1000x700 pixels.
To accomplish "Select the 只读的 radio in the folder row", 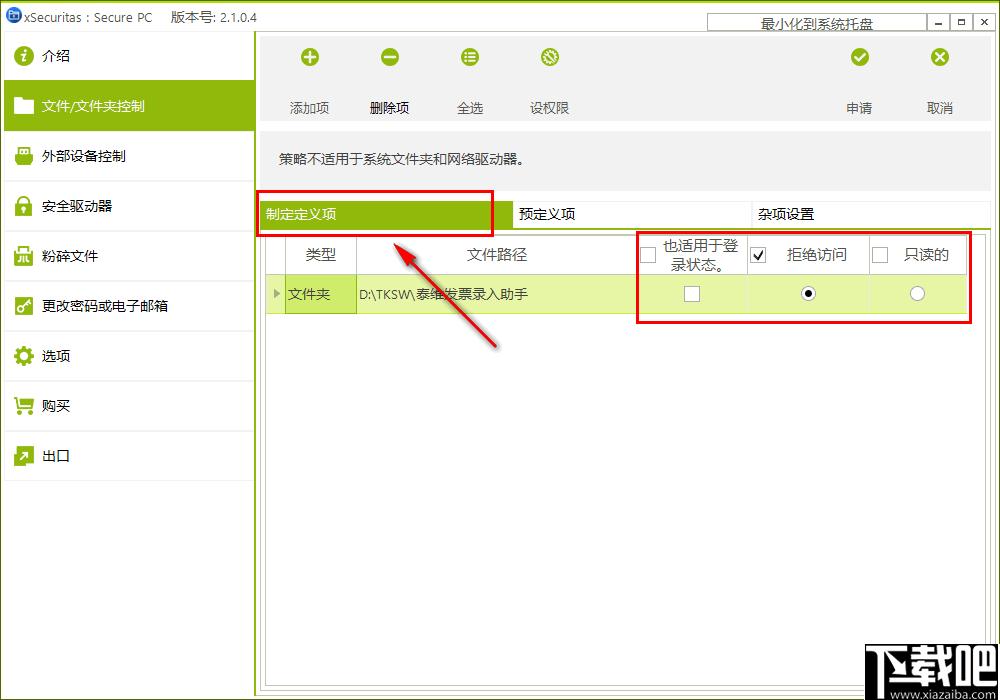I will (x=917, y=294).
